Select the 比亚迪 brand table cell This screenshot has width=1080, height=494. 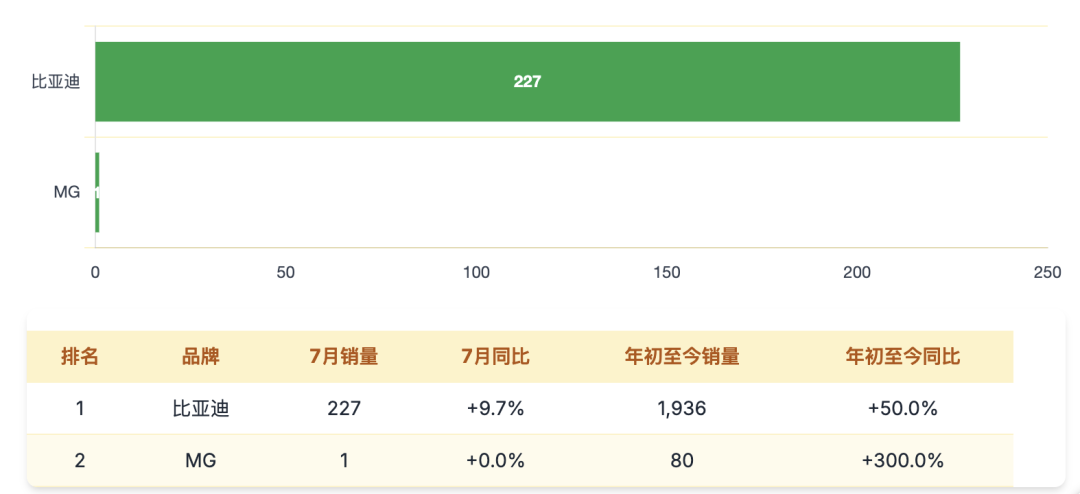200,409
